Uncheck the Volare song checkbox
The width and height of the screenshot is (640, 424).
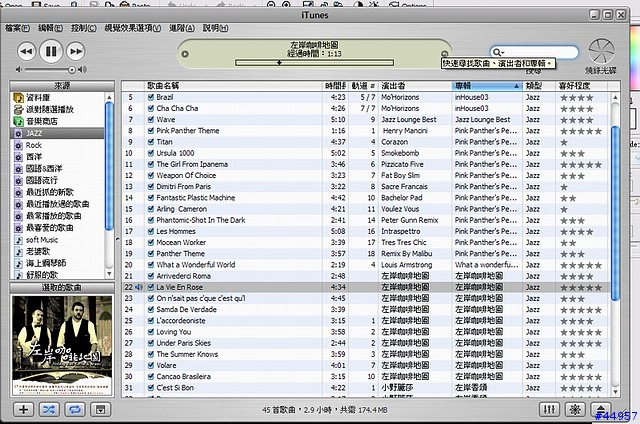tap(151, 365)
